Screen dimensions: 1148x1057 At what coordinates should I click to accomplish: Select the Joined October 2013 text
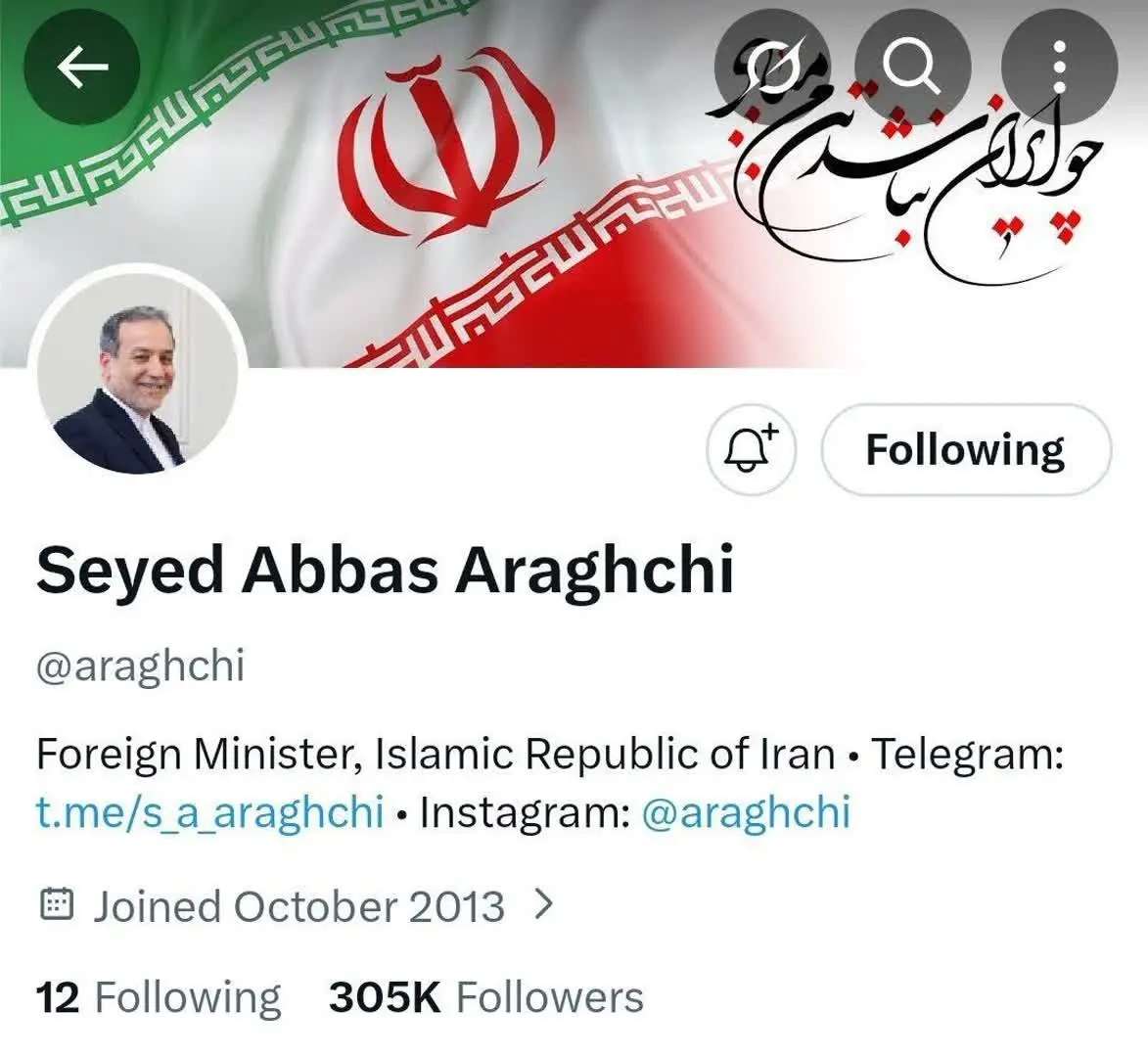[298, 906]
